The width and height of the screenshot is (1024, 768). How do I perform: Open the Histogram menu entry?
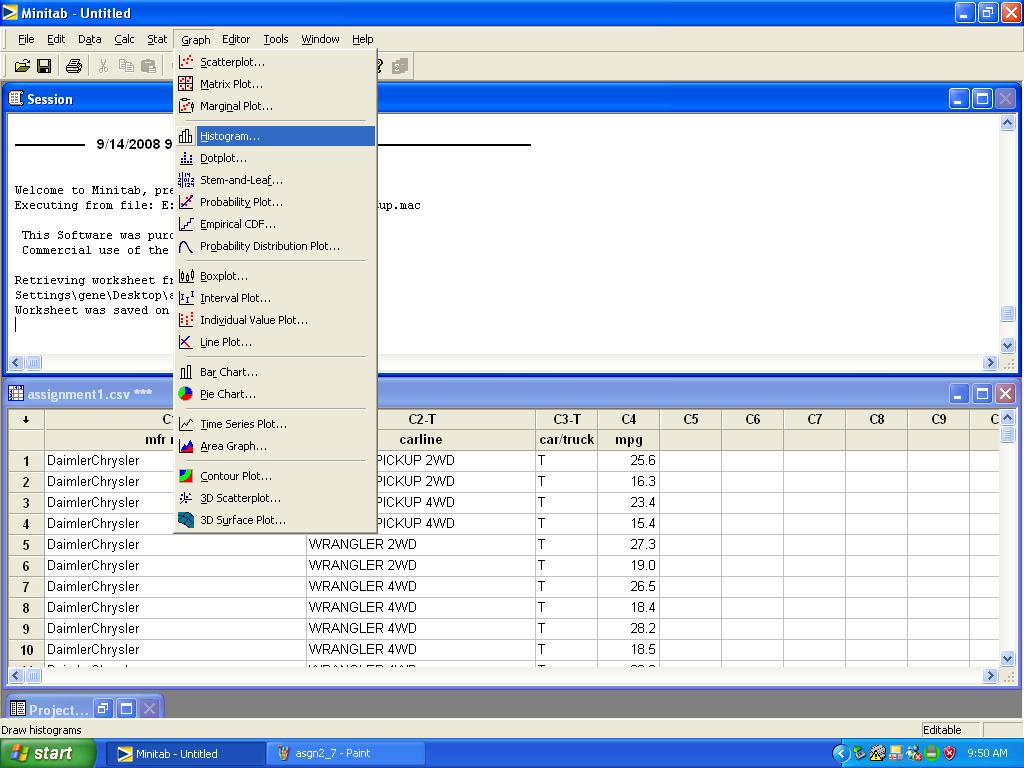tap(230, 136)
